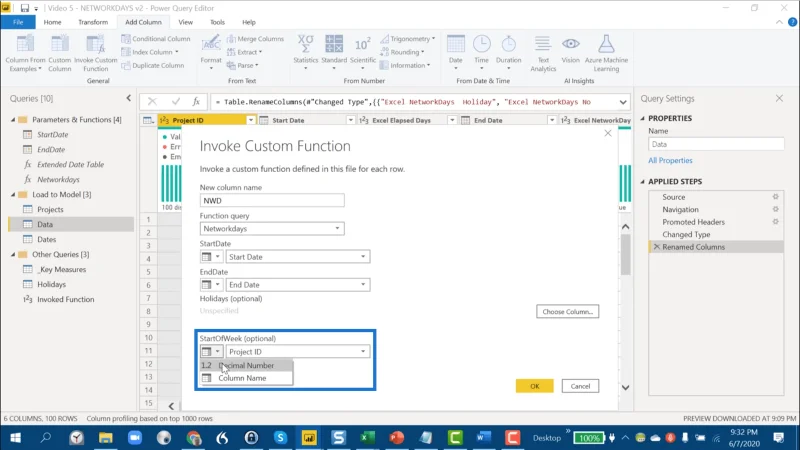Edit New column name field
Viewport: 800px width, 450px height.
(x=272, y=201)
